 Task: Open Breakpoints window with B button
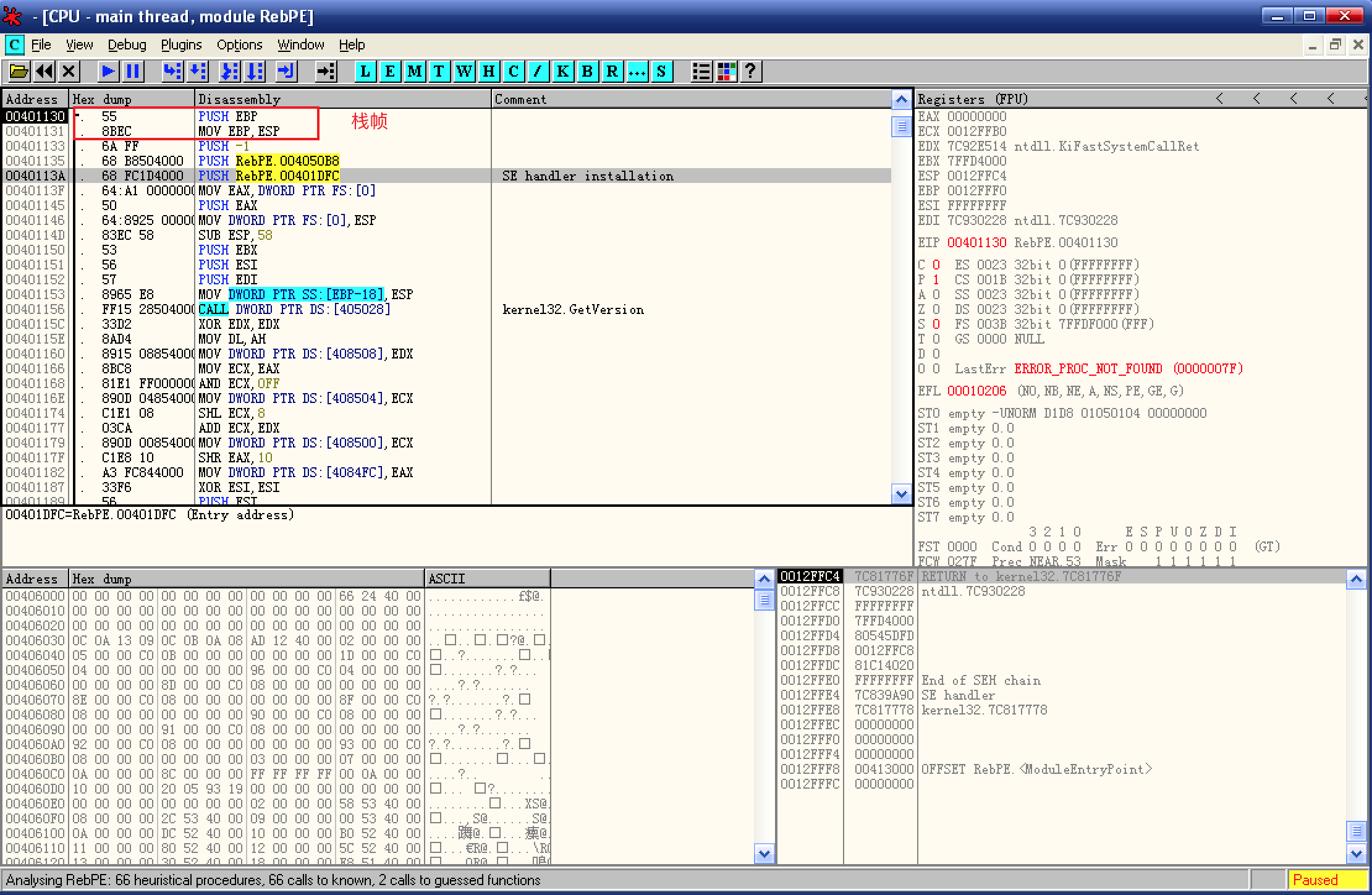point(587,72)
